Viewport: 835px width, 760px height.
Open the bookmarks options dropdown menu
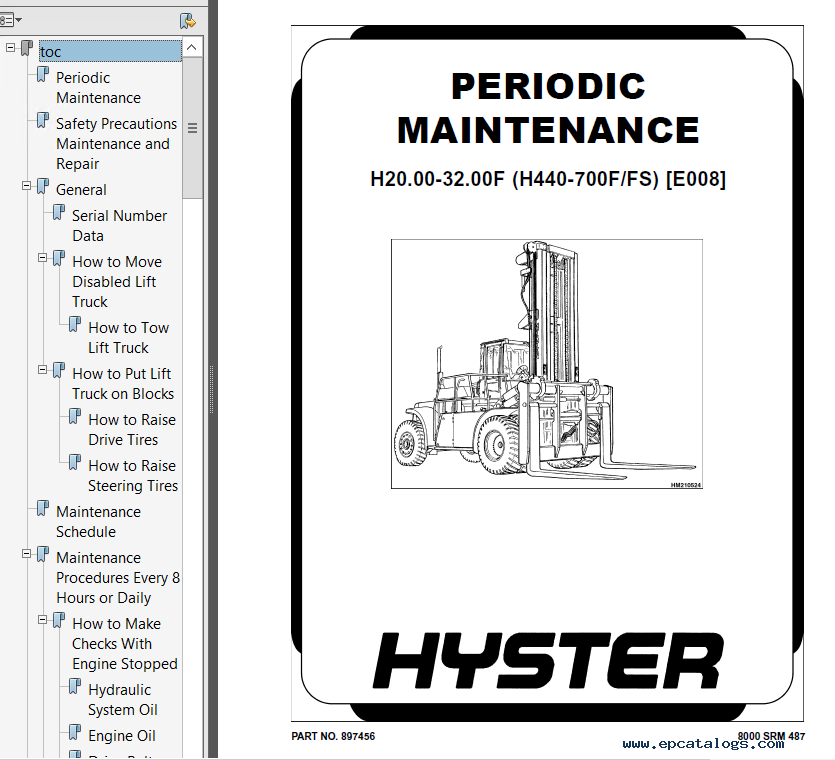(11, 20)
